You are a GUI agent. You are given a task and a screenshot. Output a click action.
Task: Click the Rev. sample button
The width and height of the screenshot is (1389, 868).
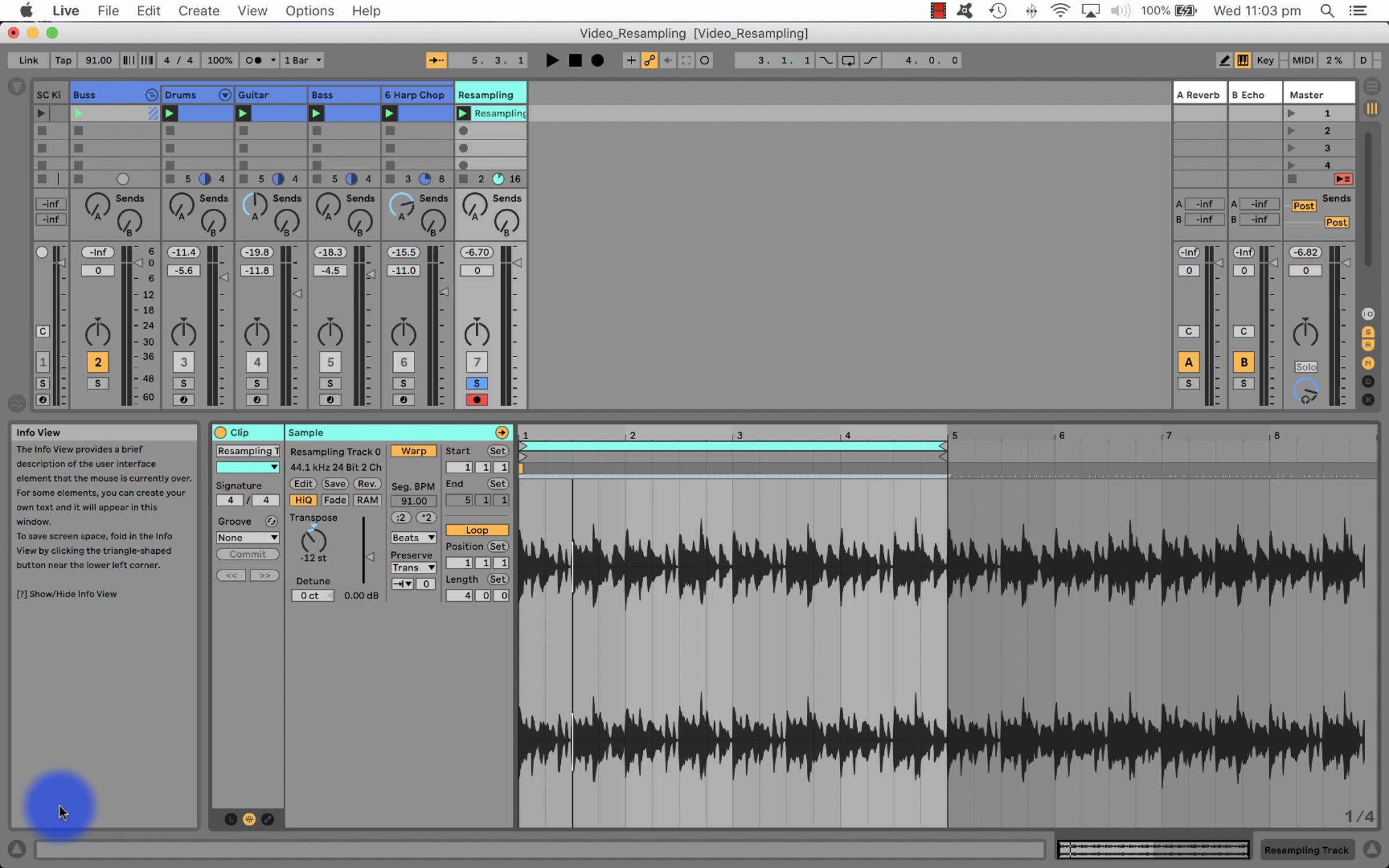pyautogui.click(x=367, y=484)
